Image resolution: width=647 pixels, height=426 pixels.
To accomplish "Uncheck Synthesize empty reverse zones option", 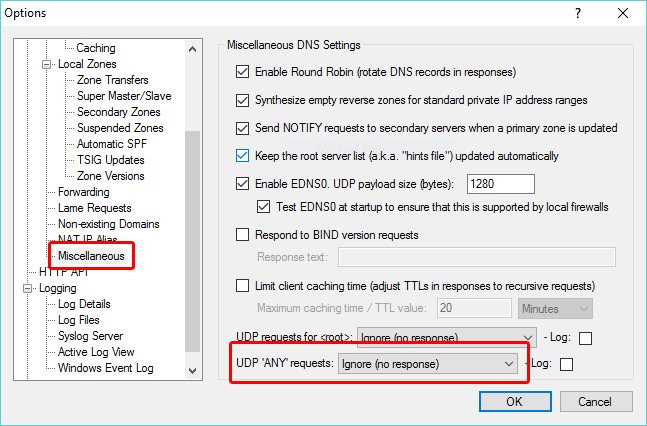I will pos(241,100).
